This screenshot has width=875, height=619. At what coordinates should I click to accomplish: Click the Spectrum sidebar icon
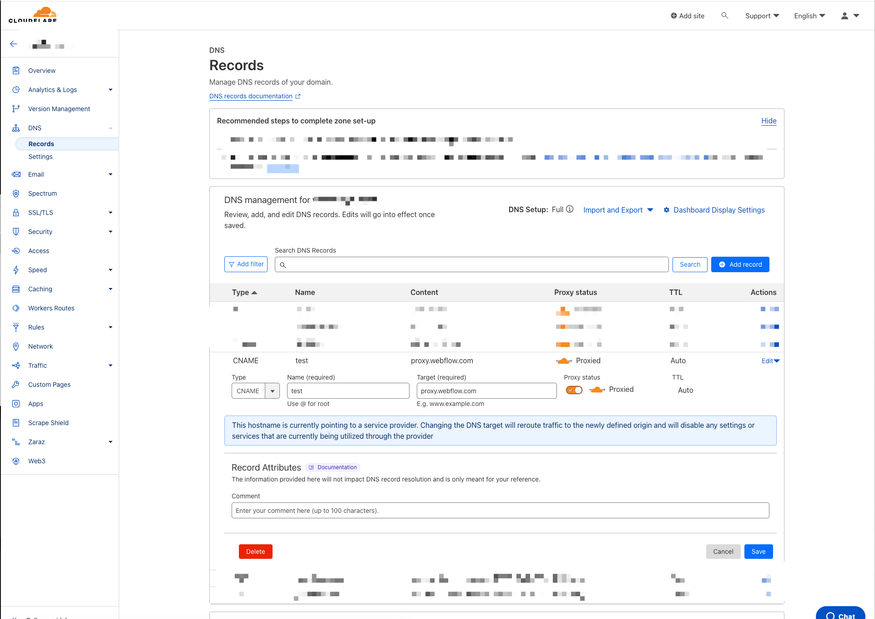(x=16, y=193)
